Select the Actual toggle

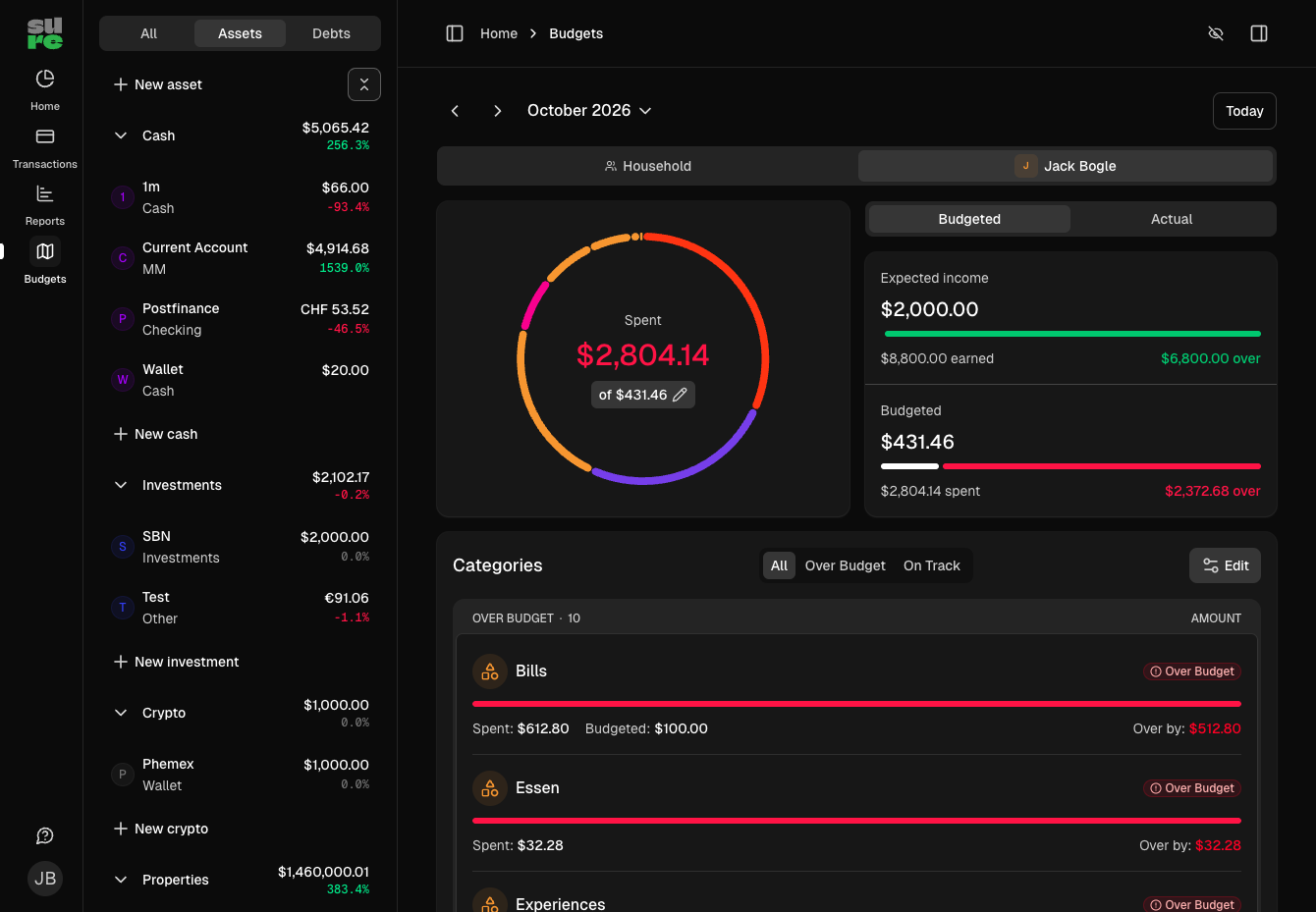(1172, 219)
